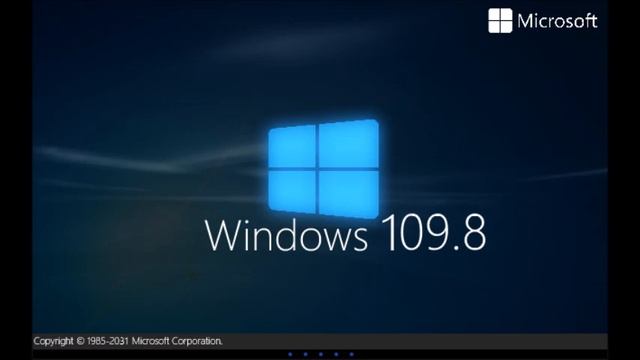Click the Microsoft four-square logo icon
This screenshot has height=360, width=640.
(x=500, y=21)
